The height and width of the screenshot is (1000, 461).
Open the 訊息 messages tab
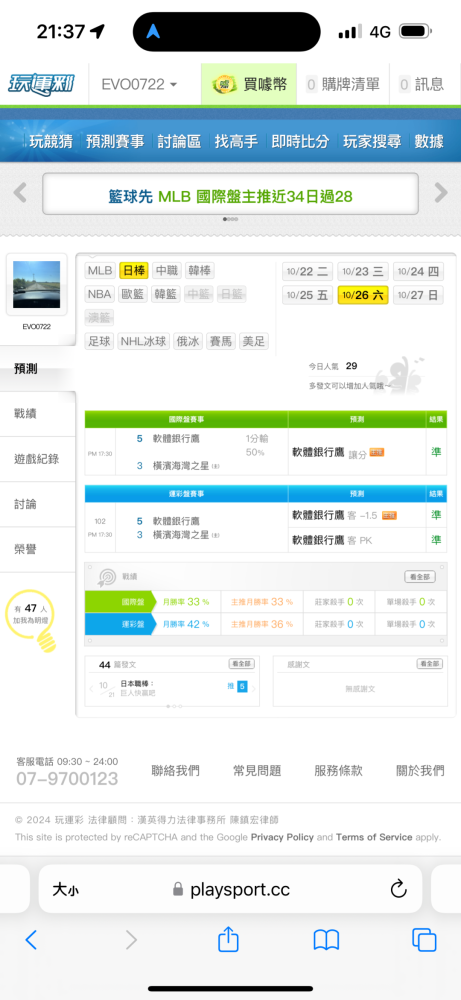click(421, 84)
